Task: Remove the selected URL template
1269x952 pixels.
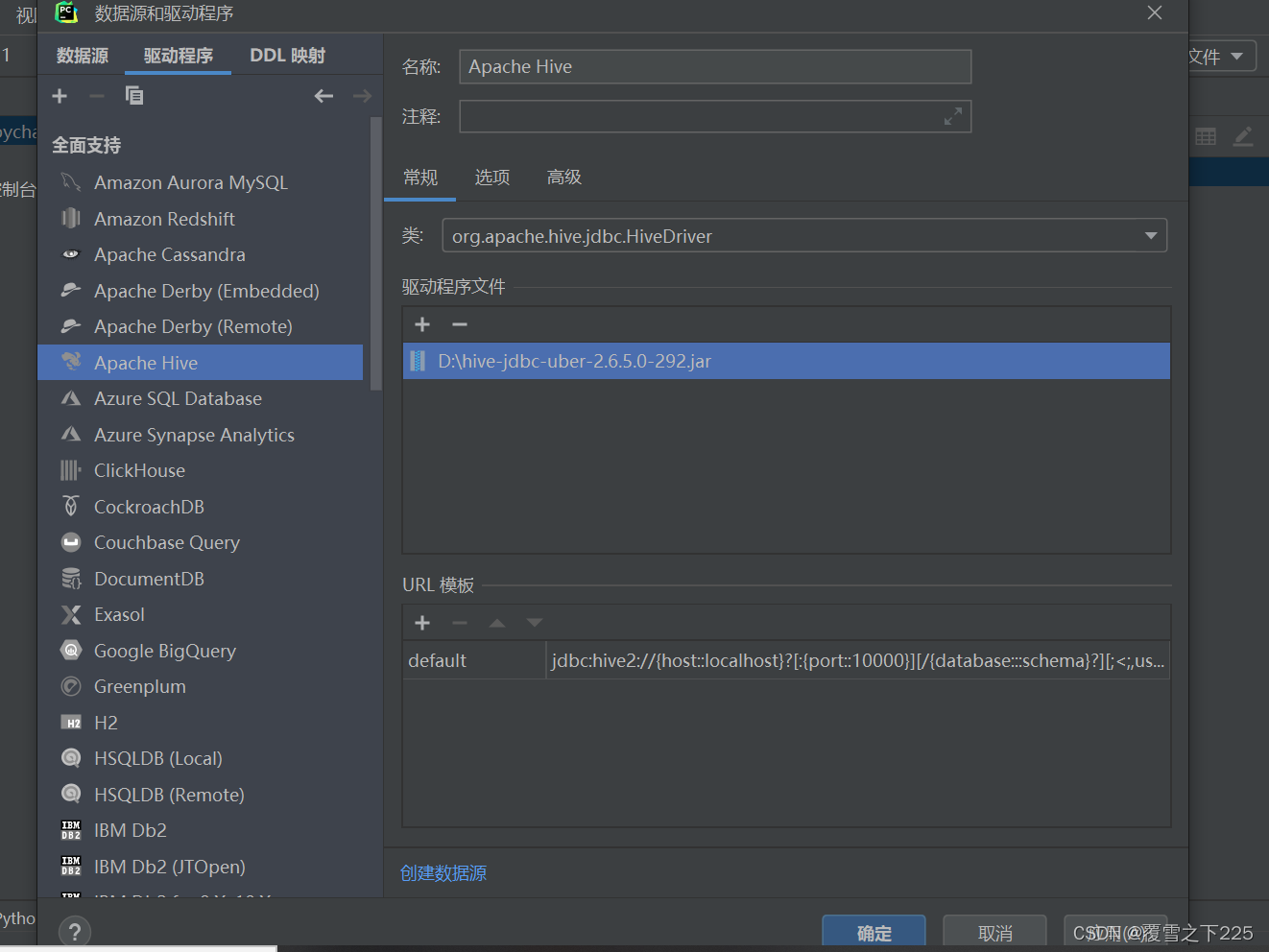Action: pos(460,624)
